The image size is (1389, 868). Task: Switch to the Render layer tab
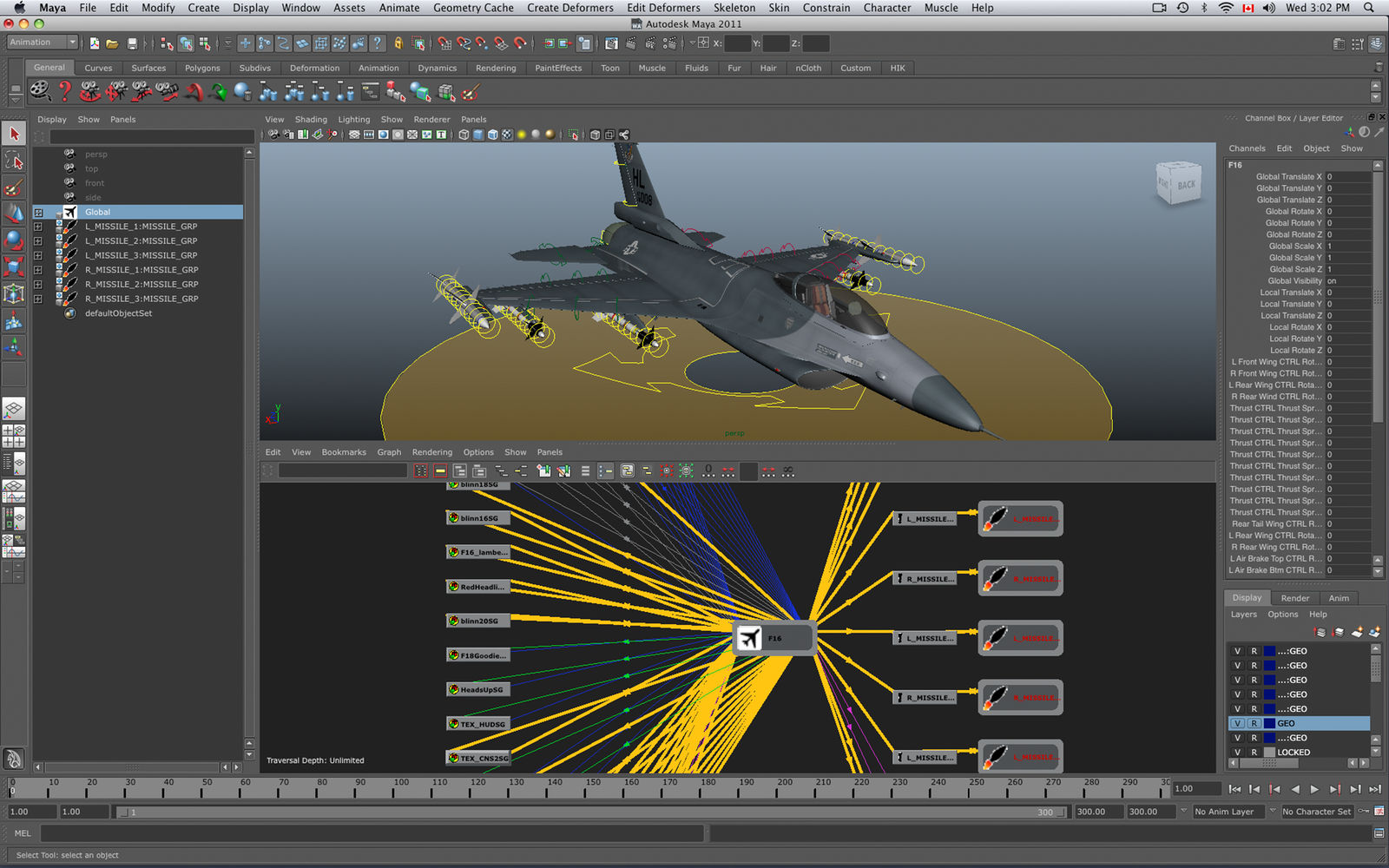(1294, 598)
